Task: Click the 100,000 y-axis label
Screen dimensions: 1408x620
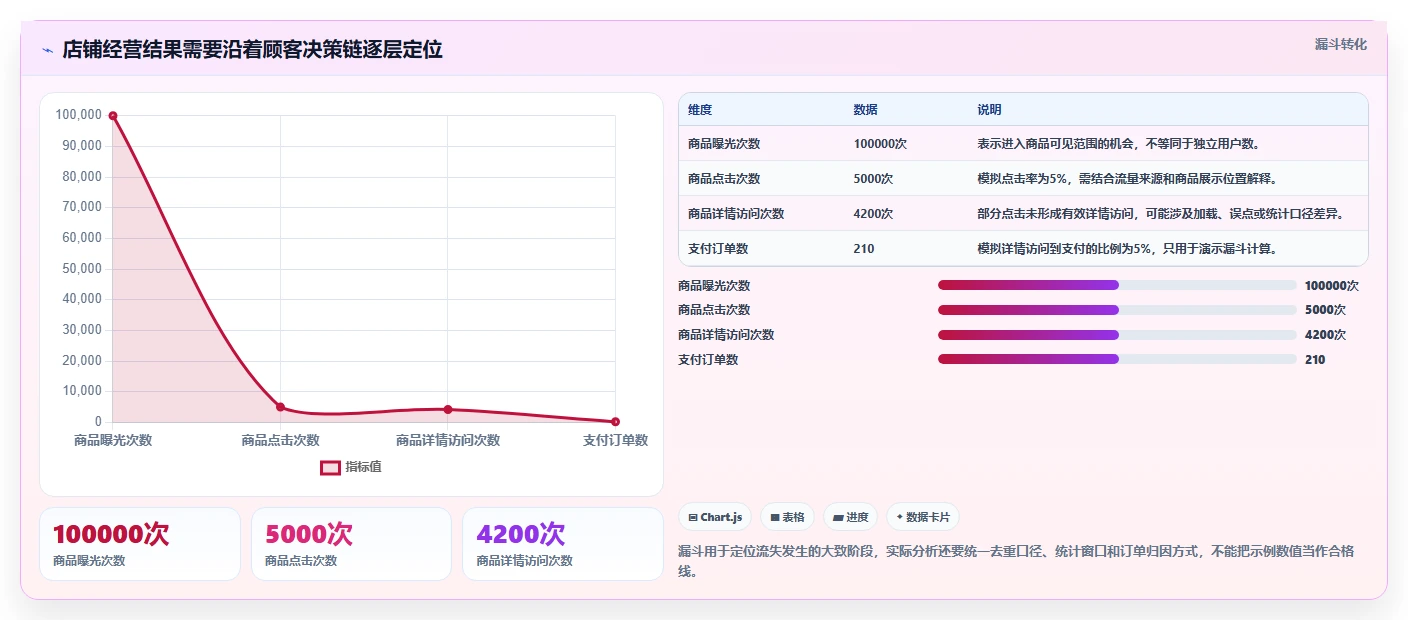Action: [x=79, y=115]
